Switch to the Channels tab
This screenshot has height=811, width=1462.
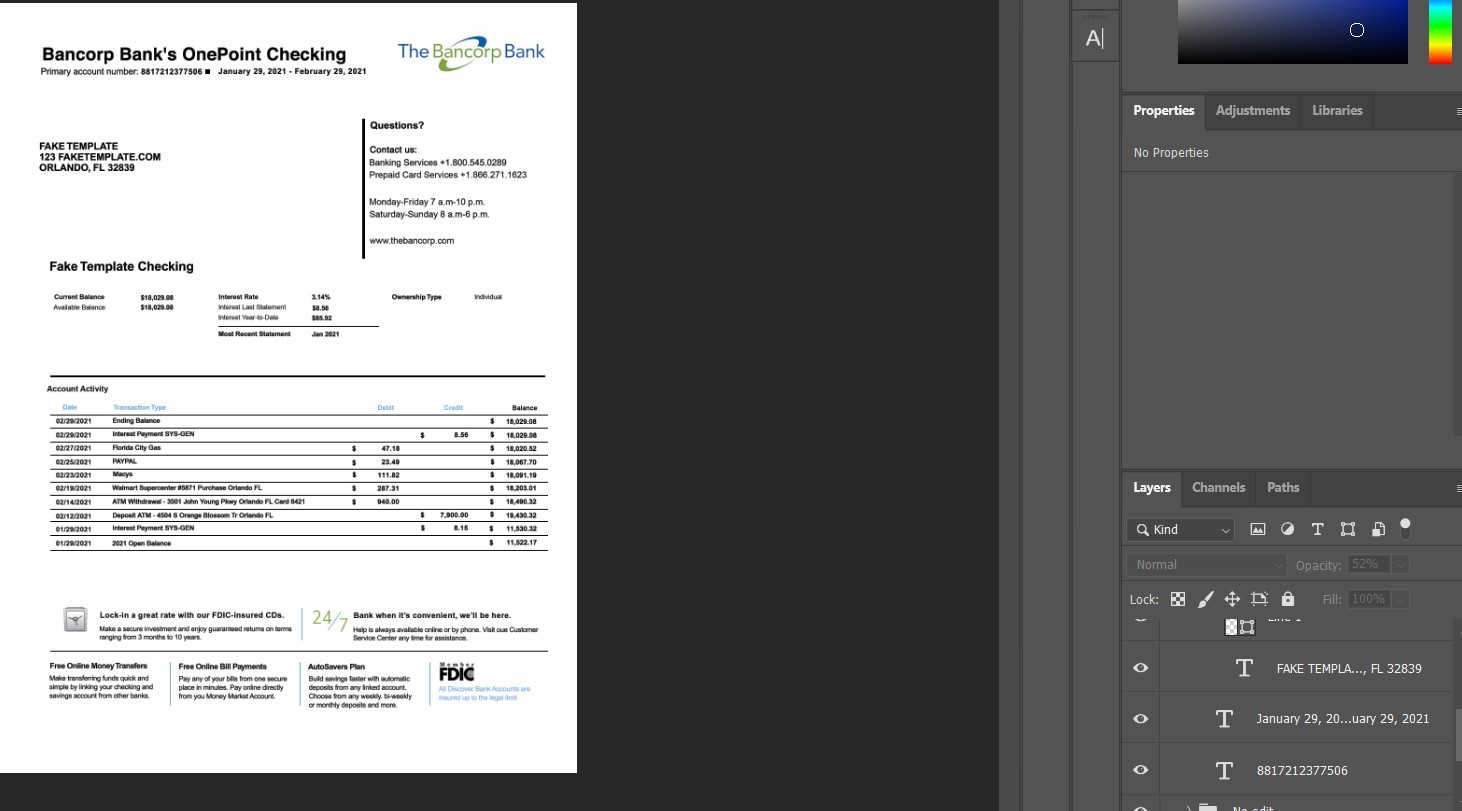1218,487
